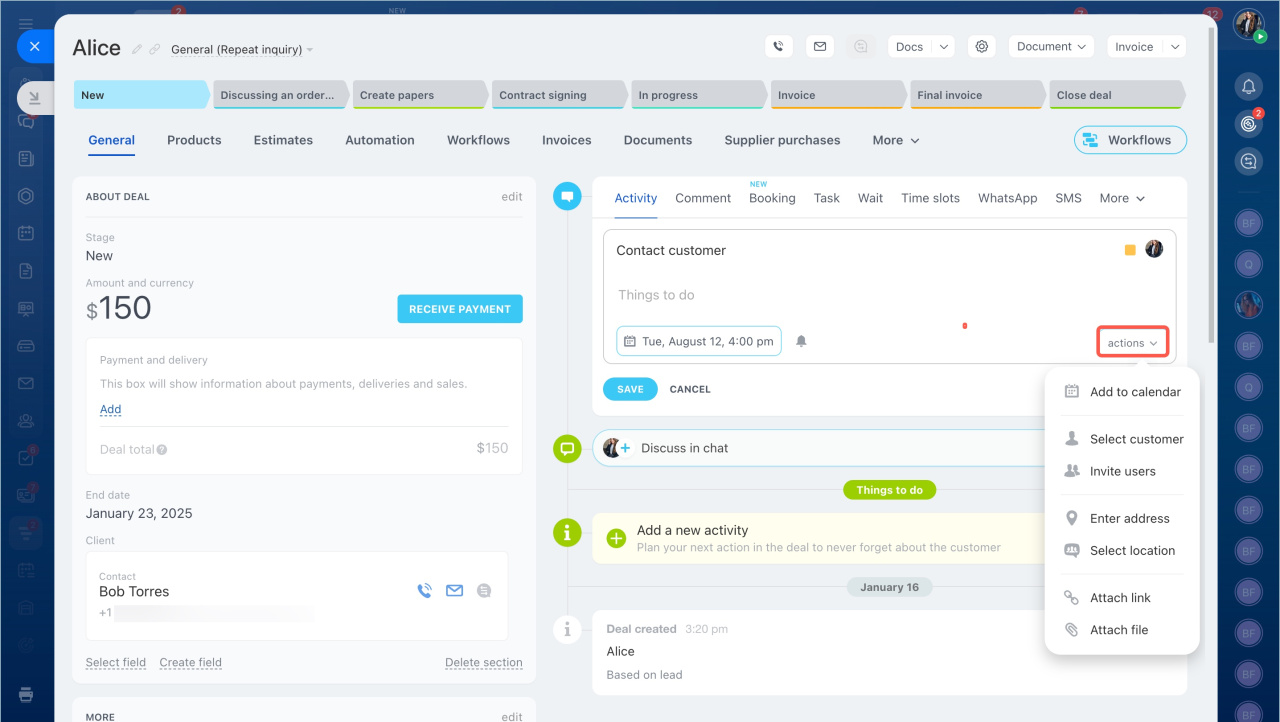Call Bob Torres using phone icon
1280x722 pixels.
click(424, 591)
